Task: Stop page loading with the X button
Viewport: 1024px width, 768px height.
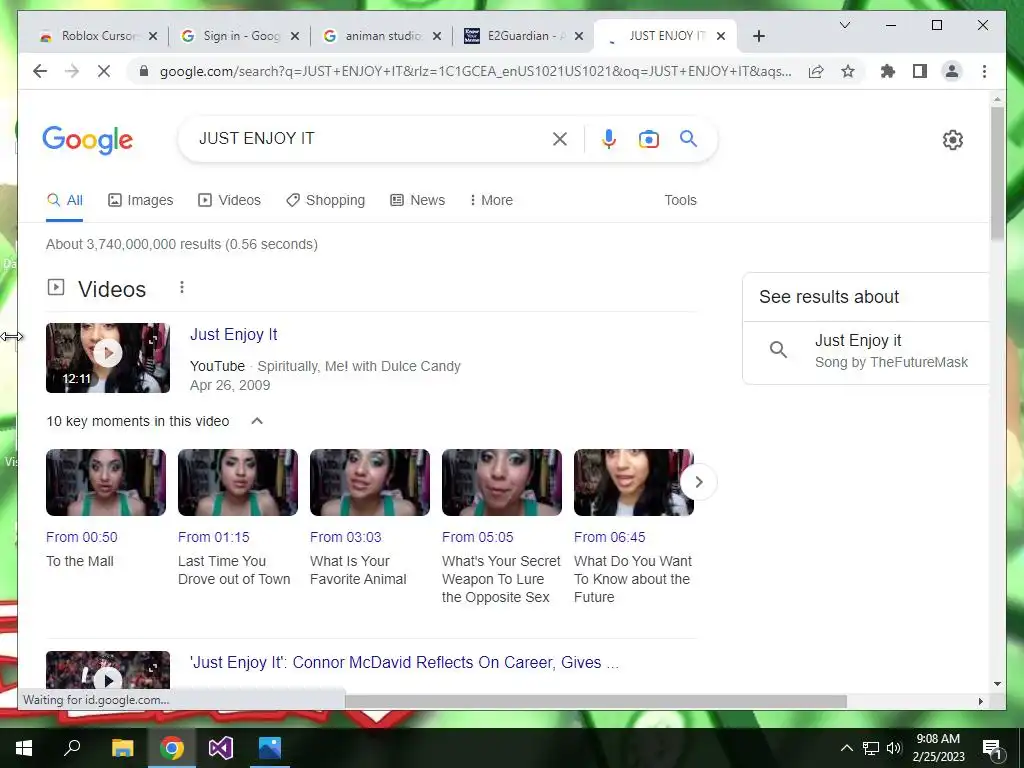Action: click(104, 71)
